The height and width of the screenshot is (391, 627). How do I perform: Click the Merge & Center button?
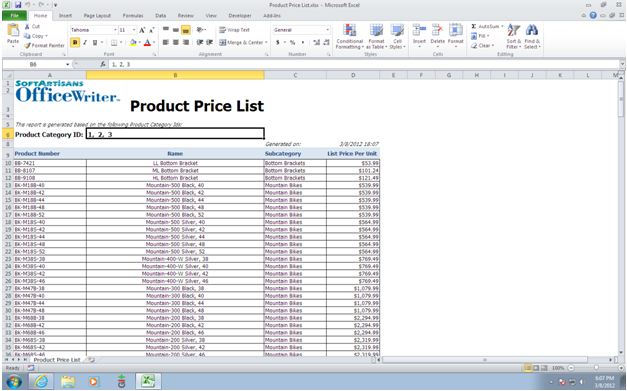(x=241, y=42)
